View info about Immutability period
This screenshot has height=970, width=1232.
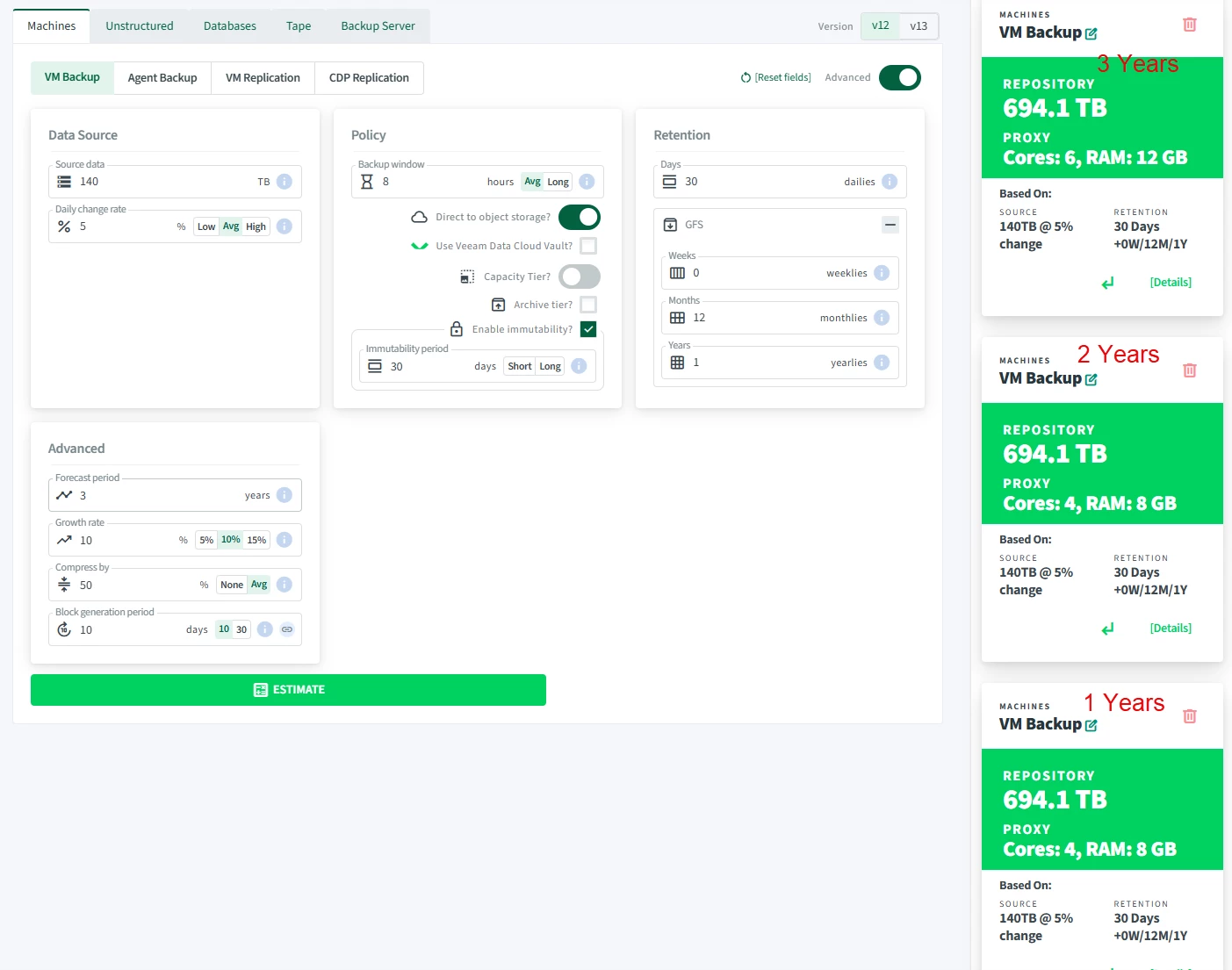[x=579, y=366]
